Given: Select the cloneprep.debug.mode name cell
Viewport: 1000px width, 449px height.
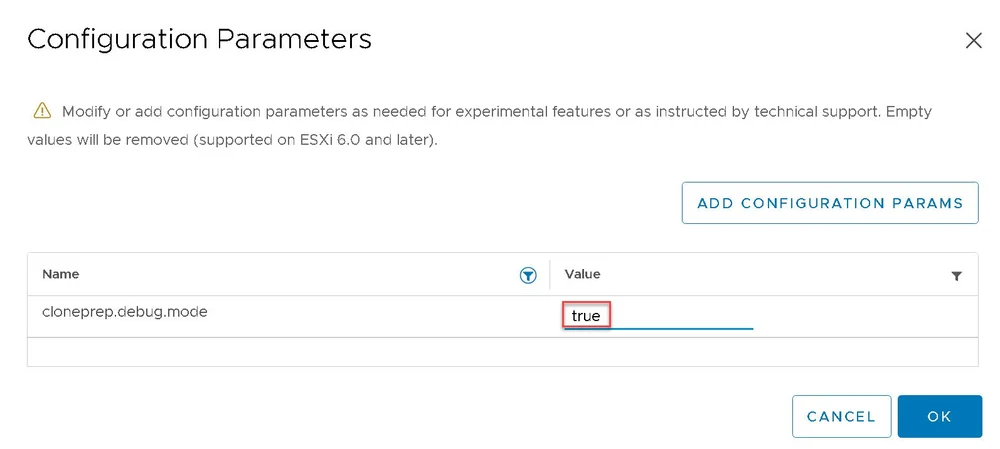Looking at the screenshot, I should pyautogui.click(x=125, y=311).
